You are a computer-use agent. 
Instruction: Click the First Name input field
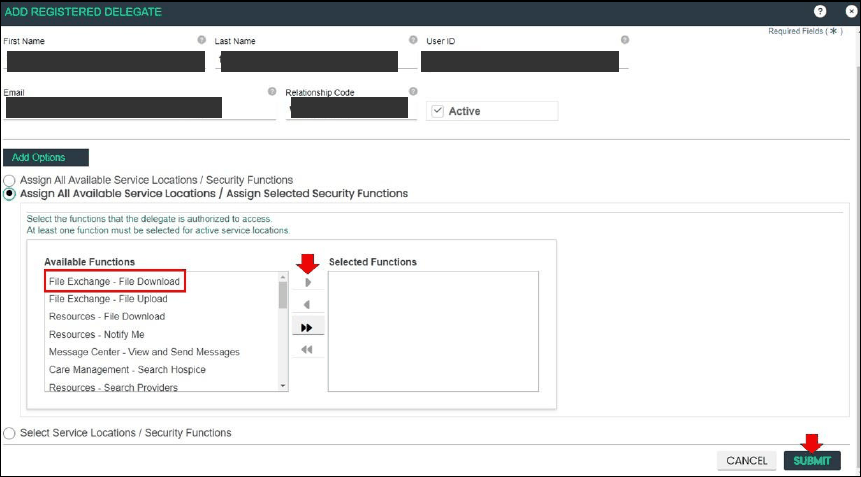[105, 61]
